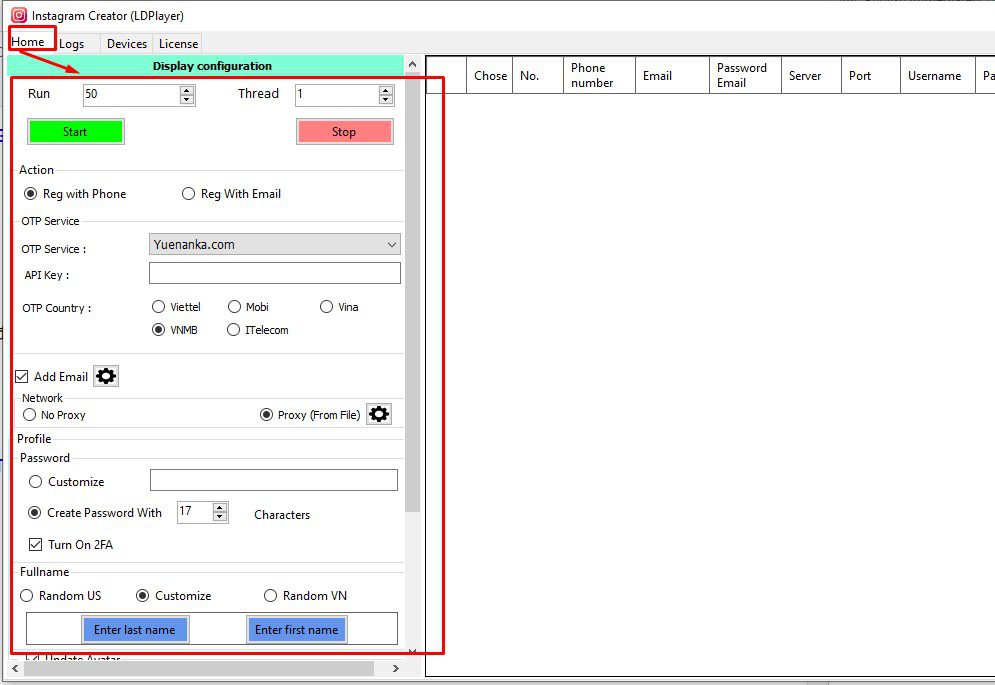The height and width of the screenshot is (685, 995).
Task: Click the Customize password text field
Action: (274, 480)
